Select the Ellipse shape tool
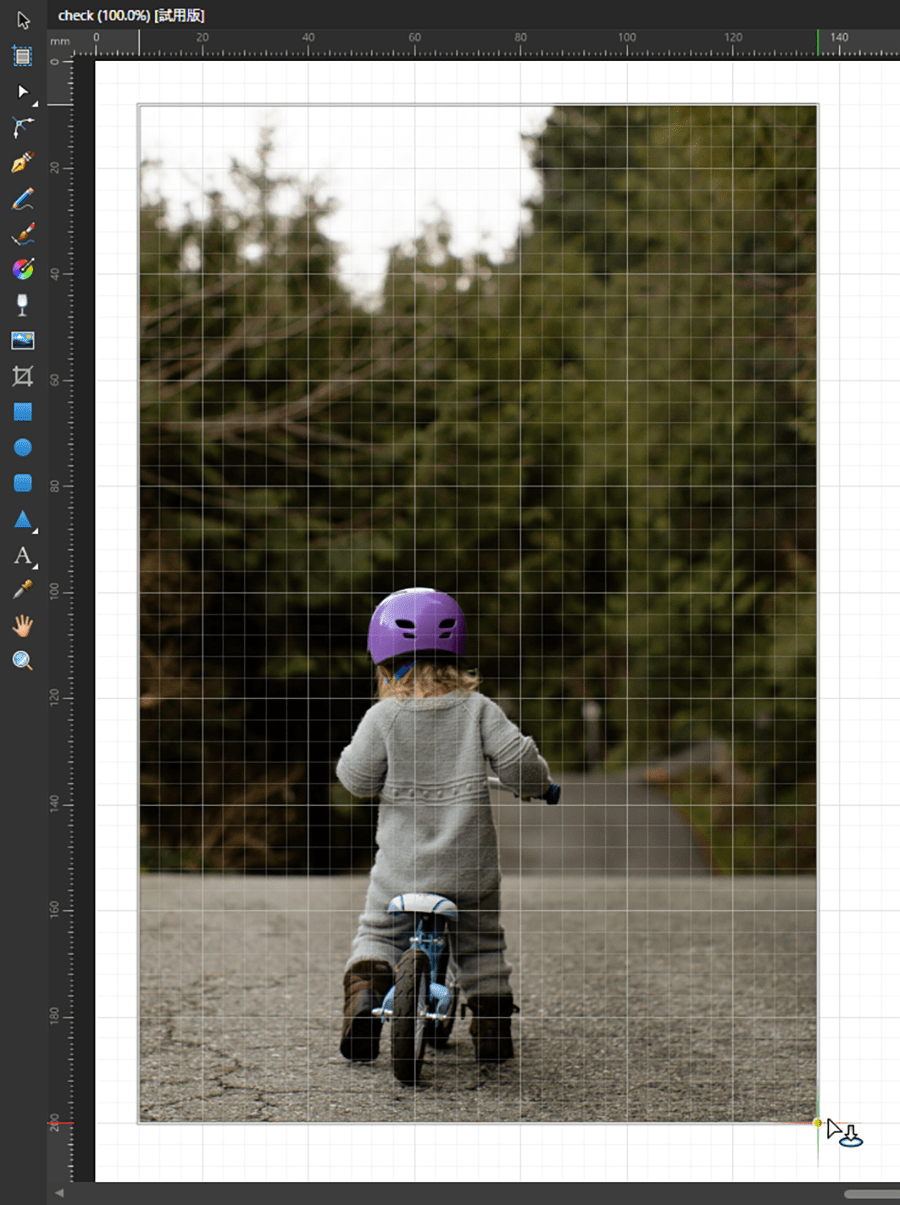Screen dimensions: 900x1205 tap(23, 447)
